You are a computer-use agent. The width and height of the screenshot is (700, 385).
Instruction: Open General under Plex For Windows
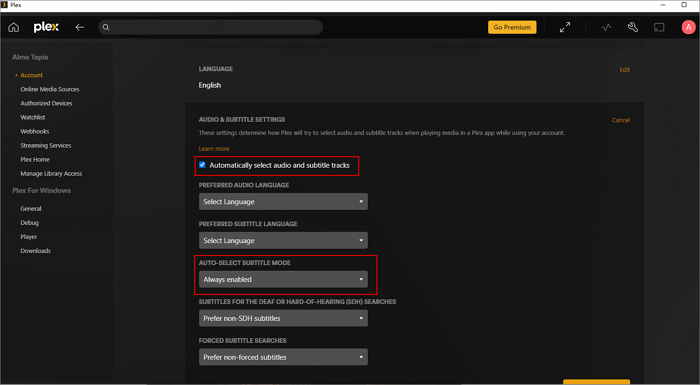[31, 209]
